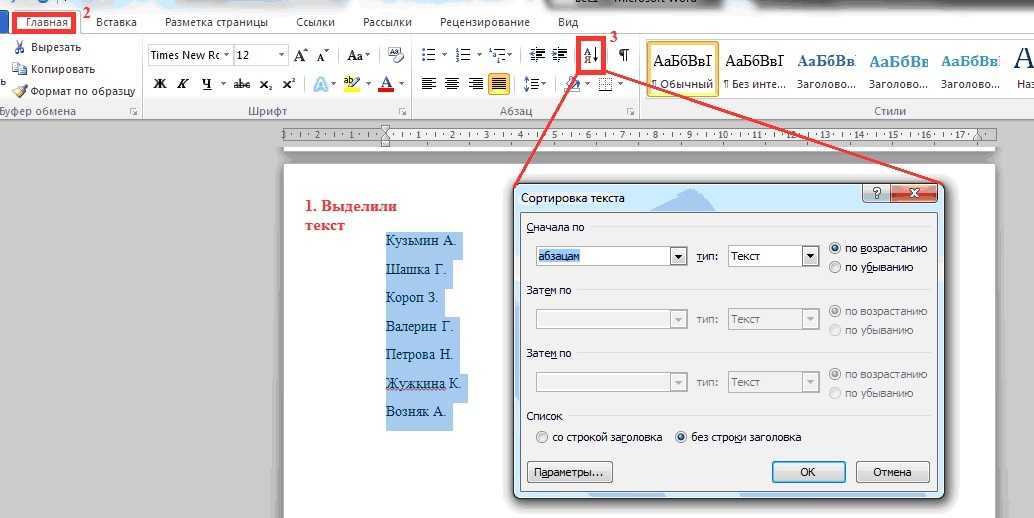Apply subscript (x₂) formatting
Screen dimensions: 1034x518
(x=266, y=84)
